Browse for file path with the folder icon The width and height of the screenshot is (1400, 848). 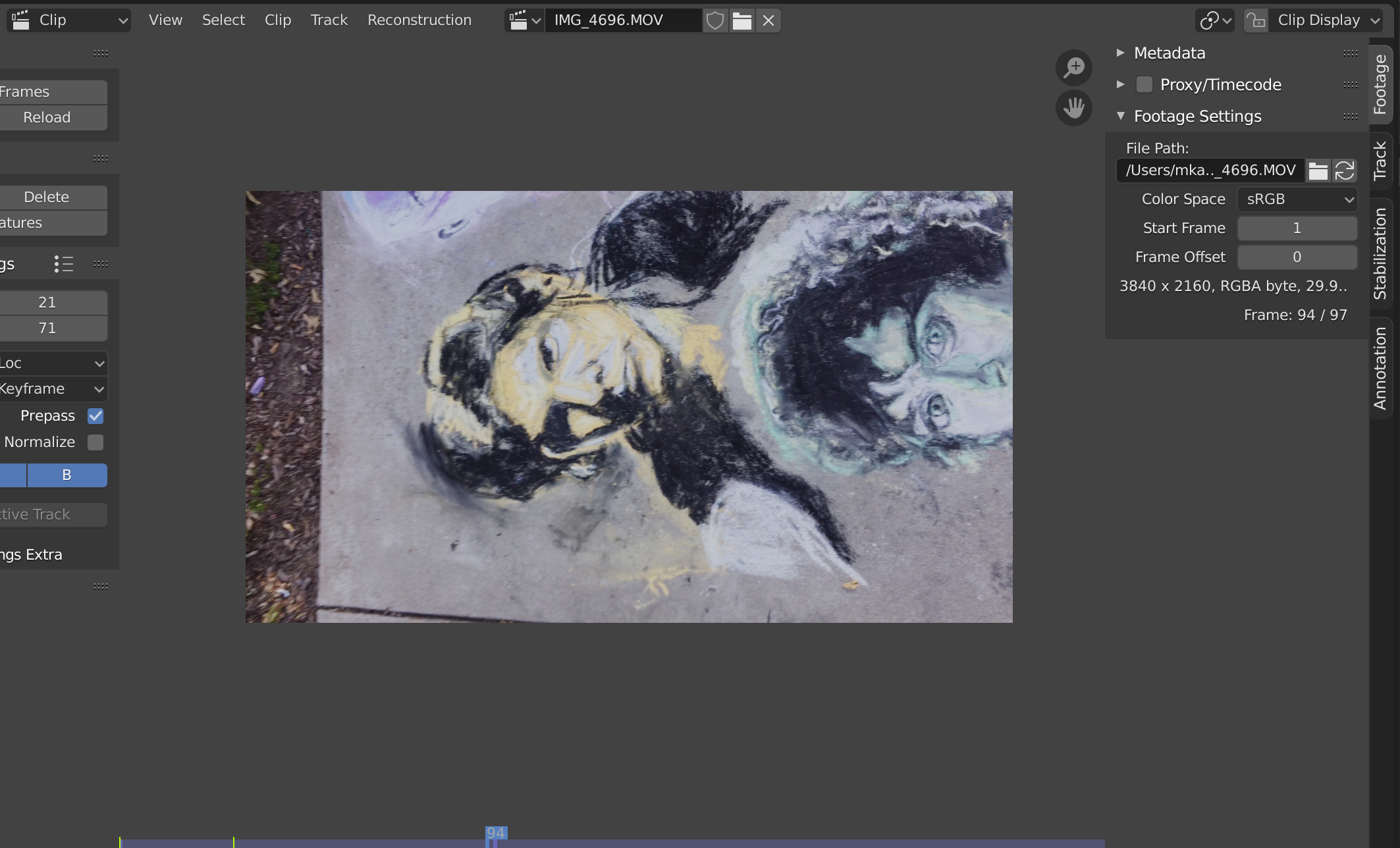click(x=1318, y=171)
